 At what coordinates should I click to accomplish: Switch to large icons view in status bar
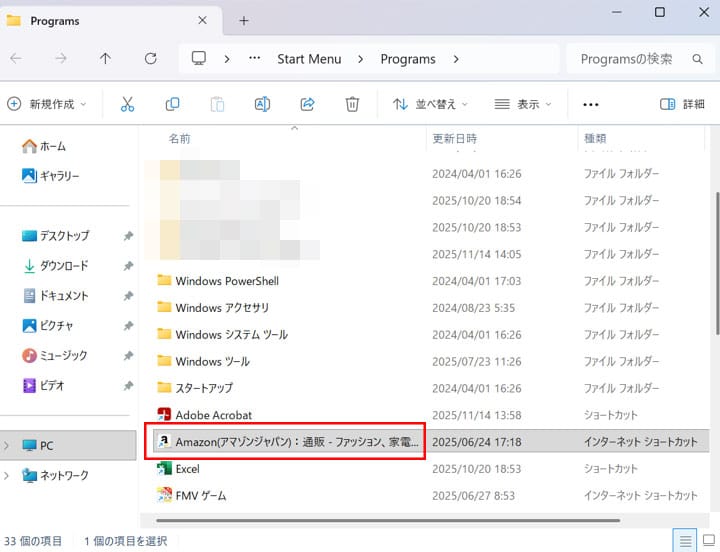coord(708,541)
